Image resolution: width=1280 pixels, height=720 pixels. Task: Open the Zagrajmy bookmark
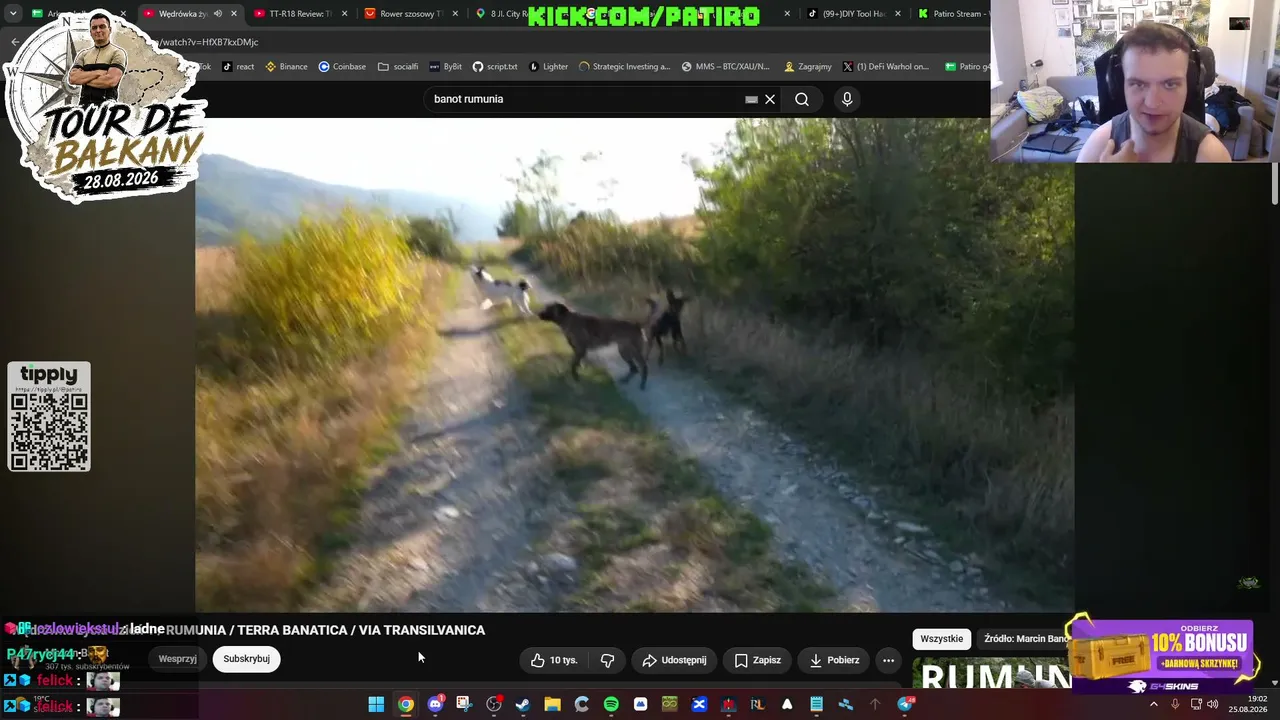coord(808,67)
